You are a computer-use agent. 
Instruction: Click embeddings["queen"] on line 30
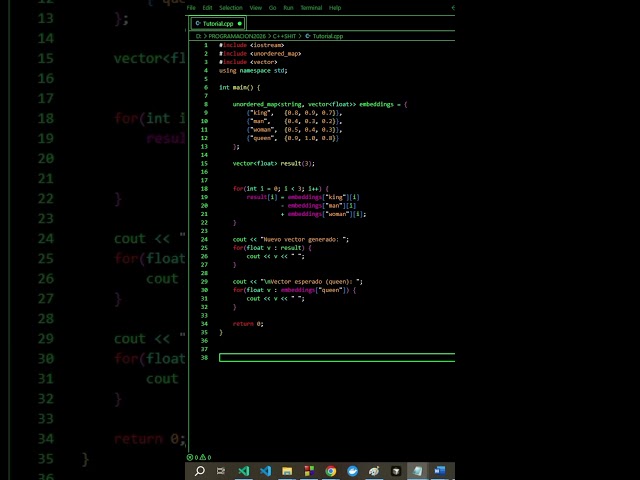coord(315,290)
